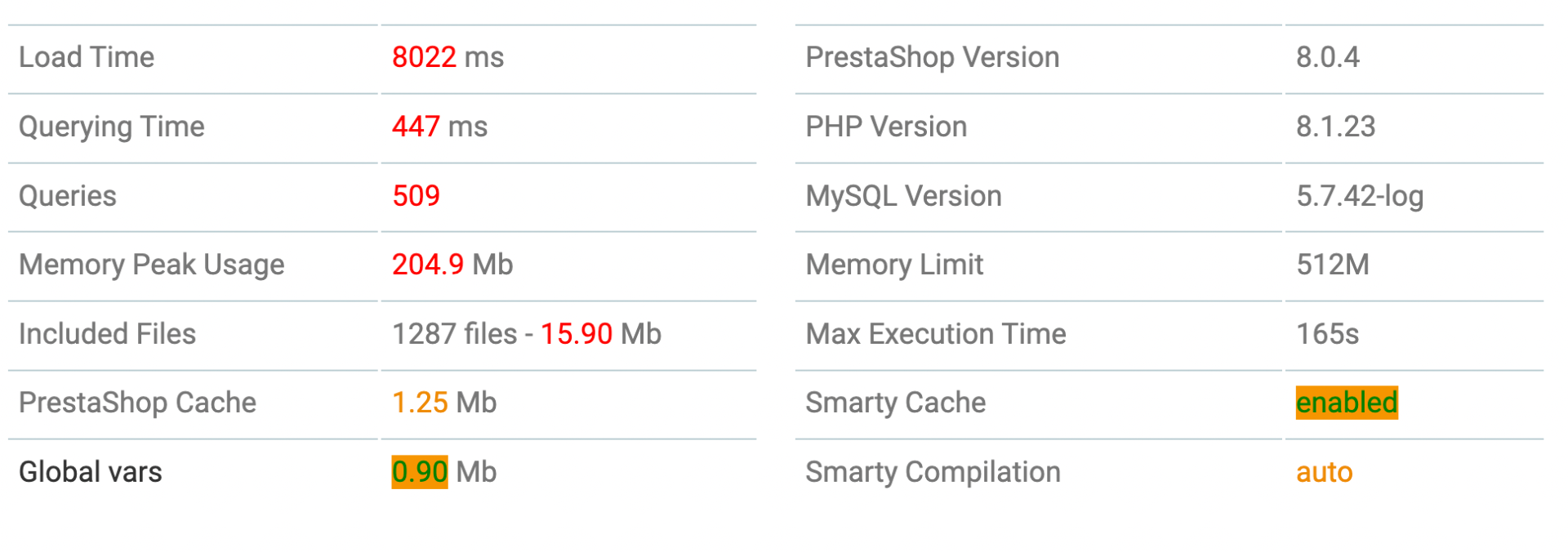The image size is (1568, 552).
Task: Click the PrestaShop Version 8.0.4 value
Action: (1327, 57)
